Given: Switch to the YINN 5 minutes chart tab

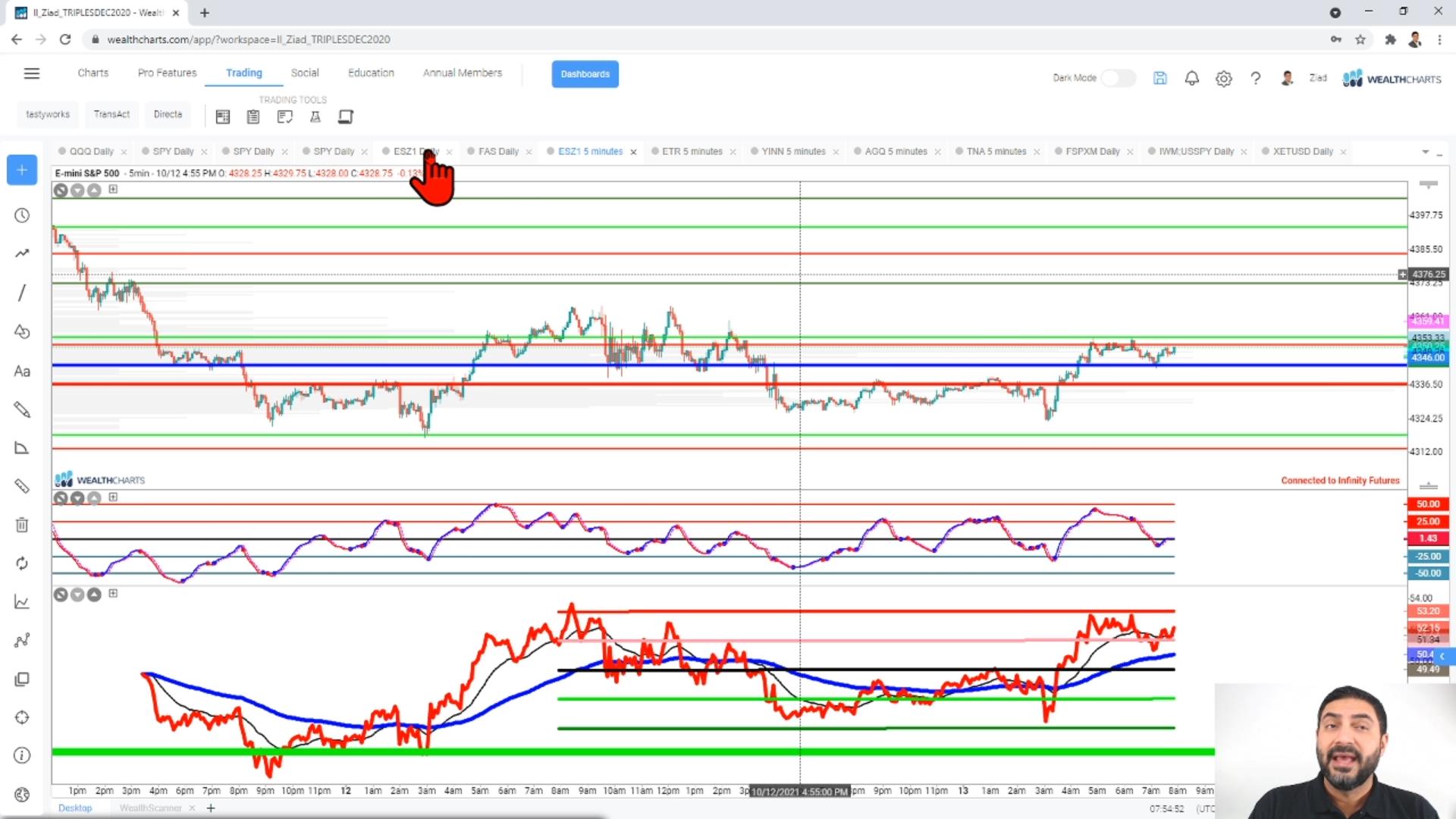Looking at the screenshot, I should coord(793,152).
